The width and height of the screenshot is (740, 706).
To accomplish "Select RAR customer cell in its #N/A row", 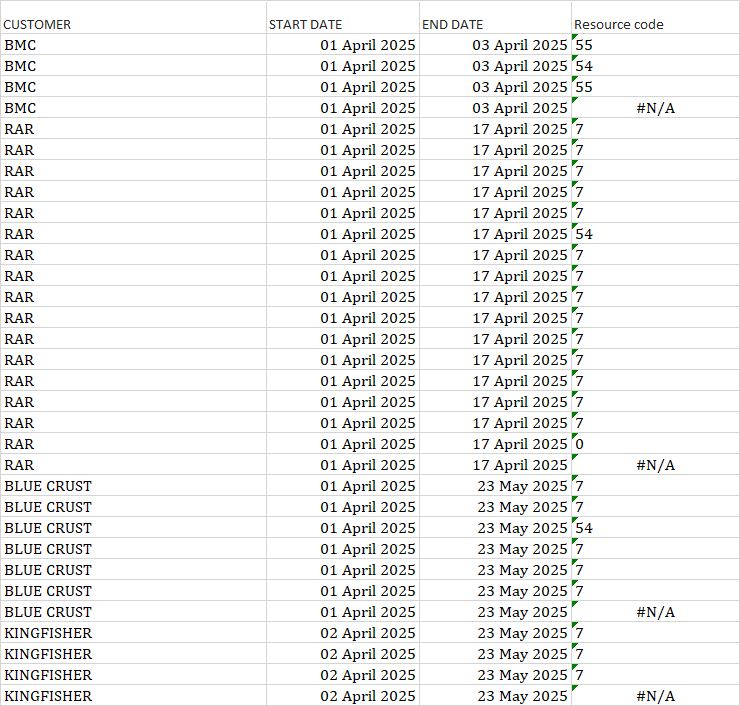I will pos(134,465).
